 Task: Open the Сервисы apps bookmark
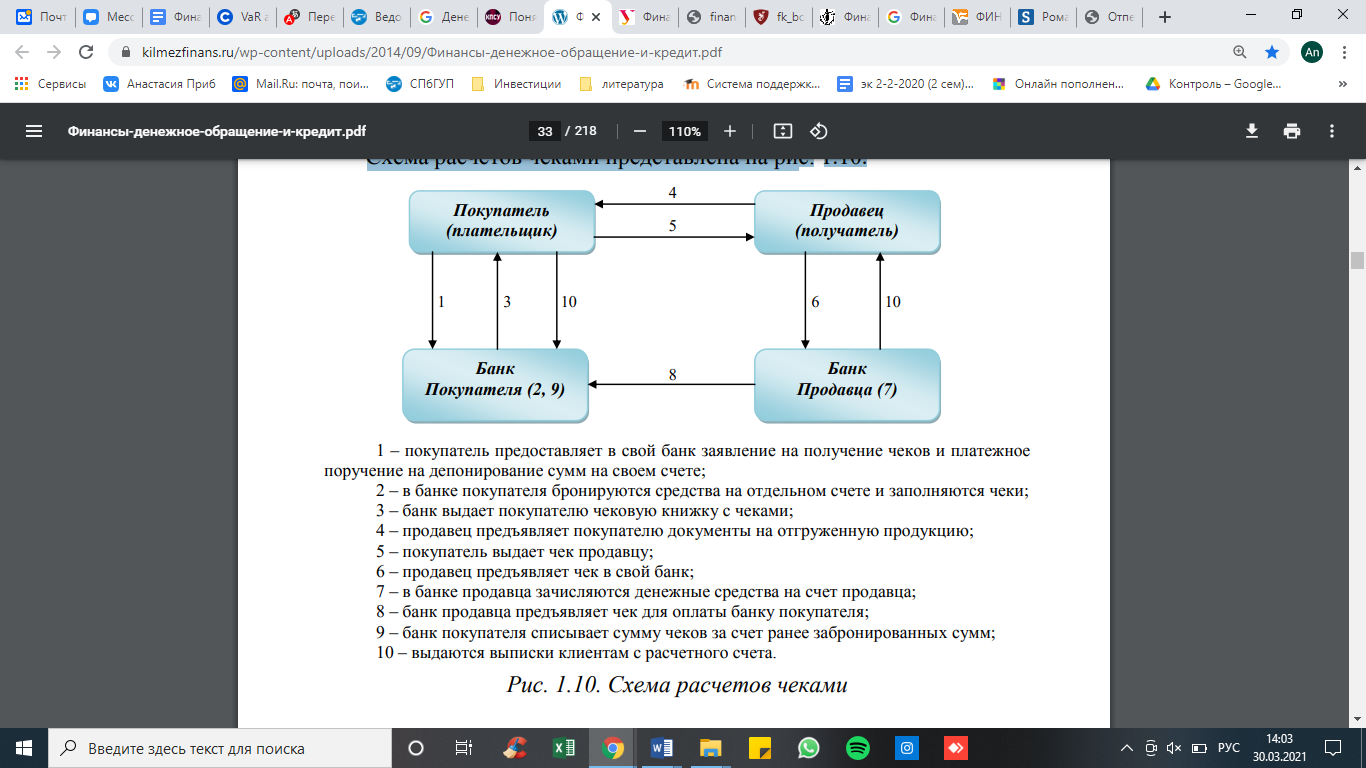[x=50, y=84]
